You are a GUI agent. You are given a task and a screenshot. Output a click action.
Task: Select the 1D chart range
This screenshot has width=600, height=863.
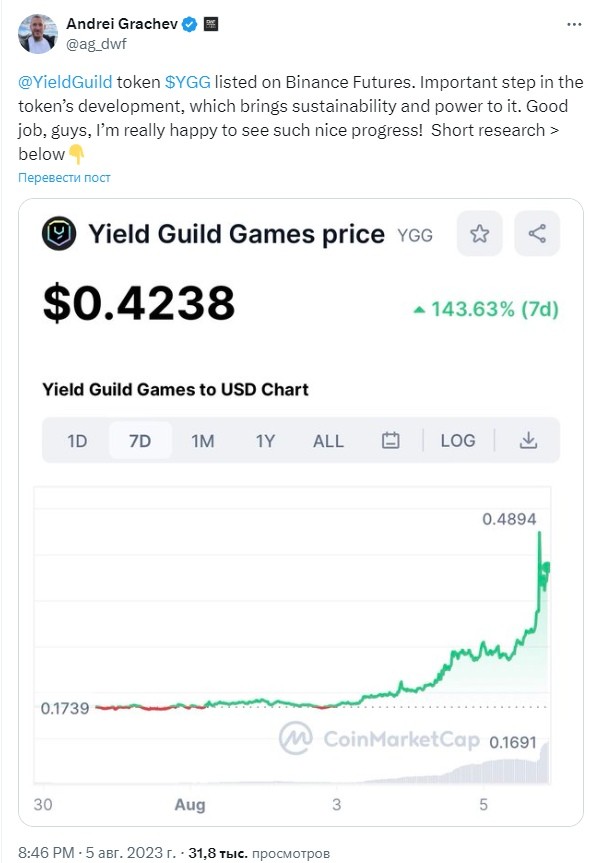[77, 441]
